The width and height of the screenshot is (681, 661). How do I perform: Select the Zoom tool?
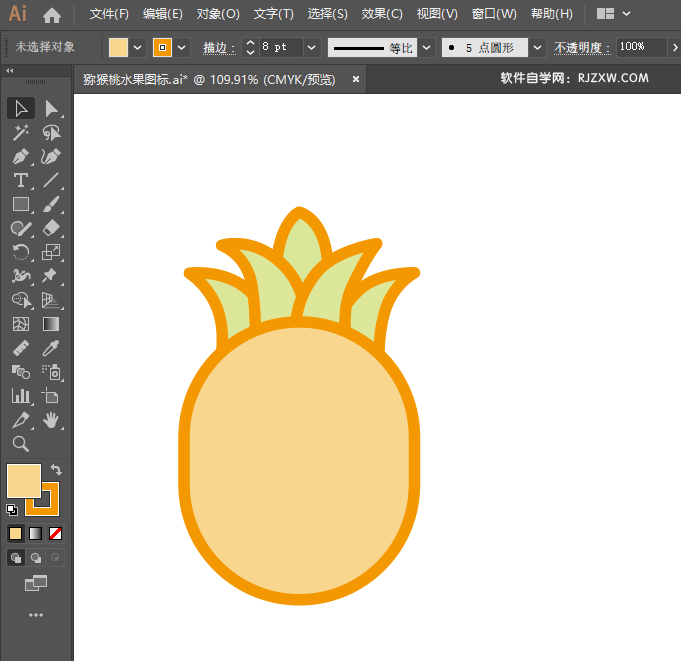pos(20,444)
